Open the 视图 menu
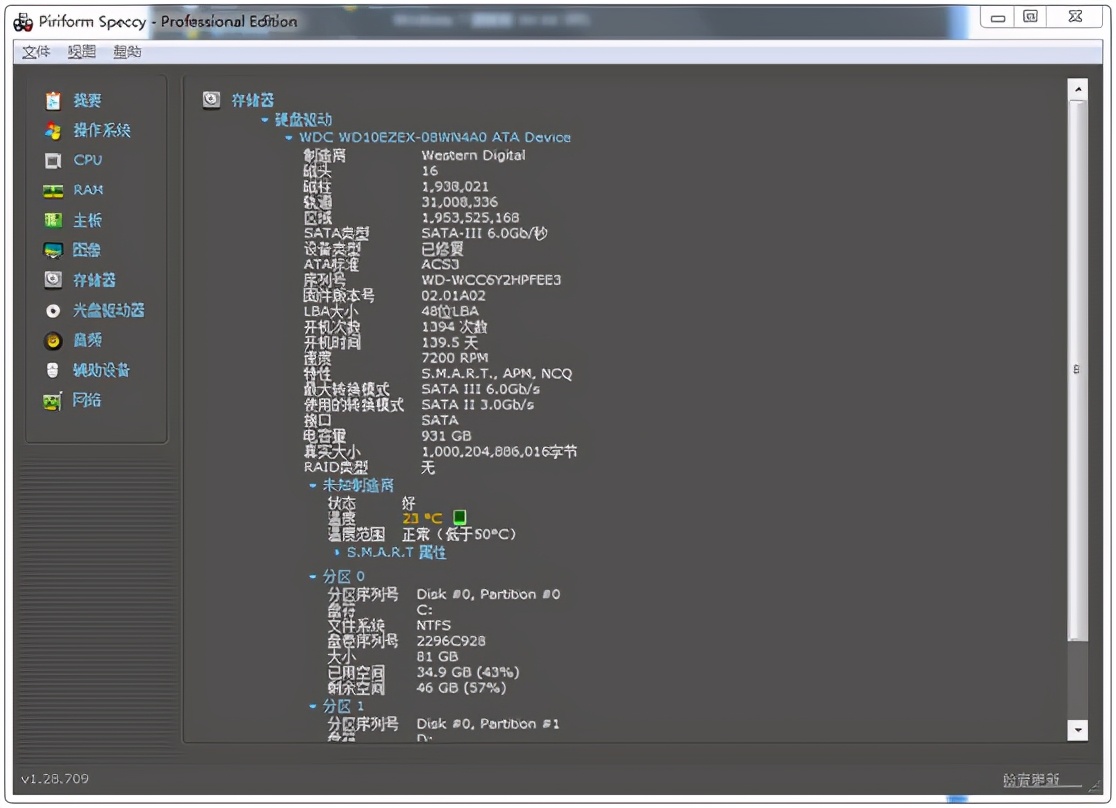Screen dimensions: 1116x808 [82, 52]
